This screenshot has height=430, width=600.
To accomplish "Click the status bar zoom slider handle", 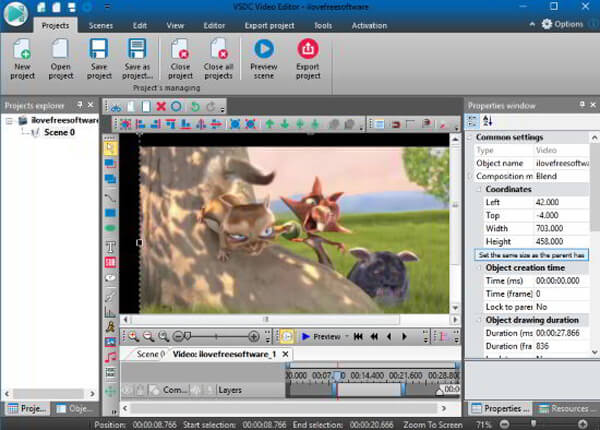I will (533, 423).
